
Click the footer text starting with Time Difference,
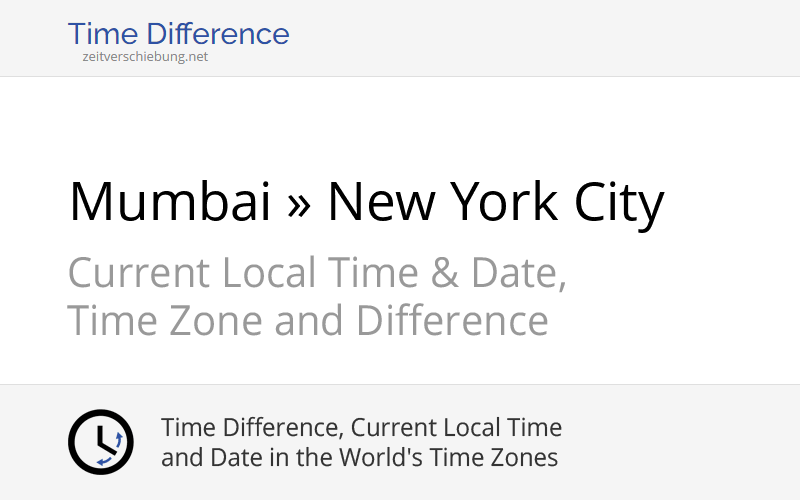[x=251, y=428]
